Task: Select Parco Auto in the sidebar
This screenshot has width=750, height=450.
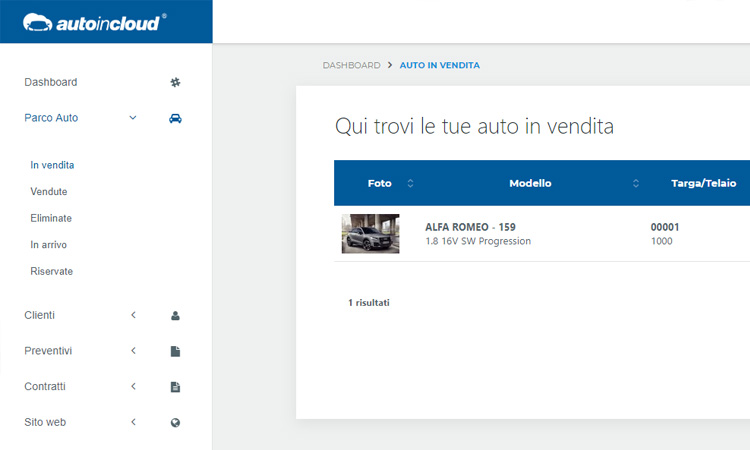Action: 51,118
